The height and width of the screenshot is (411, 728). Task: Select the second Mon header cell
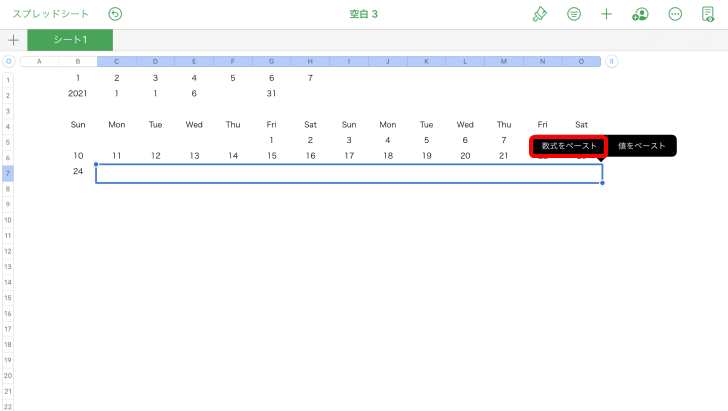[x=388, y=124]
